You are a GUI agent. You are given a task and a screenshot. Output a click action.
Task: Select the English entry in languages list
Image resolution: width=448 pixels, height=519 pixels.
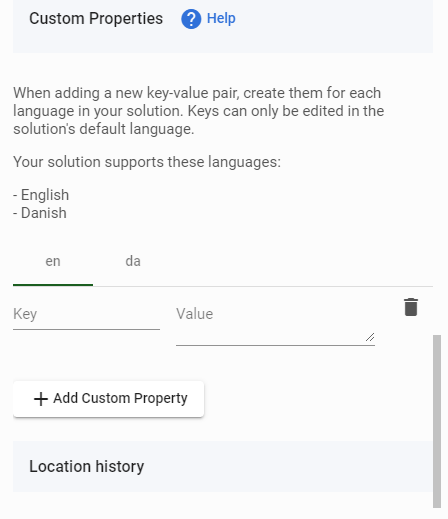41,195
